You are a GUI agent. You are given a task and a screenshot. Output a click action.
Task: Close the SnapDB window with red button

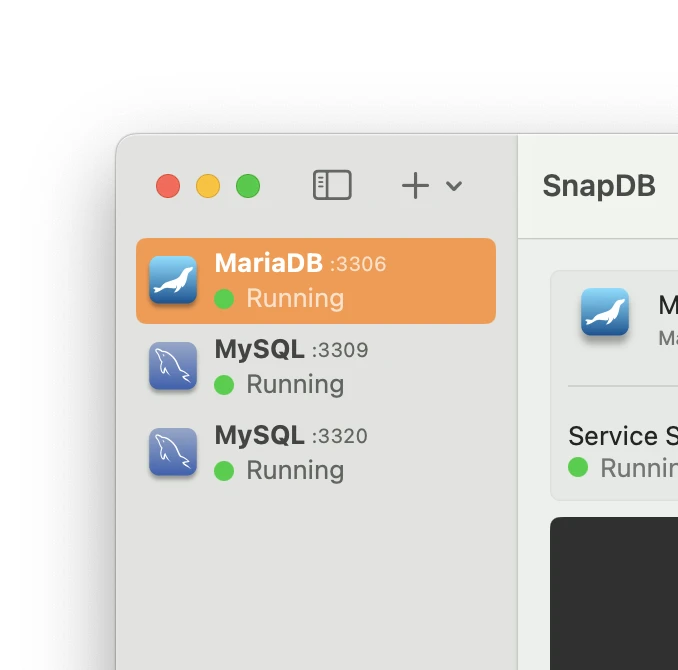point(168,186)
